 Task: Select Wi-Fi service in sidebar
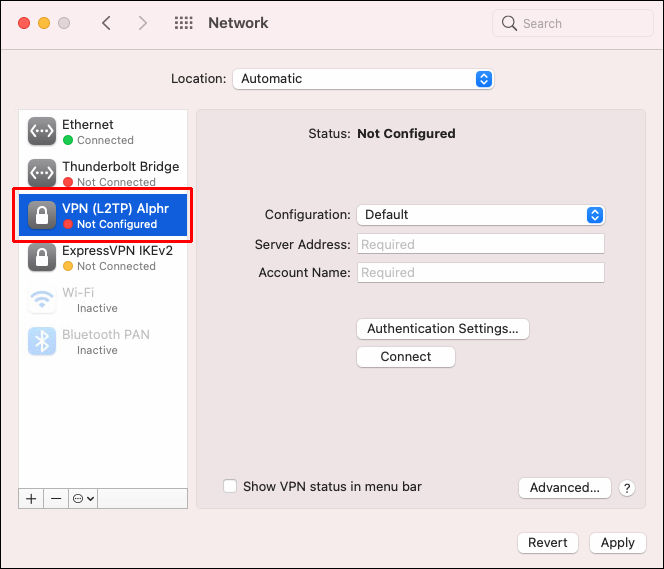tap(103, 299)
